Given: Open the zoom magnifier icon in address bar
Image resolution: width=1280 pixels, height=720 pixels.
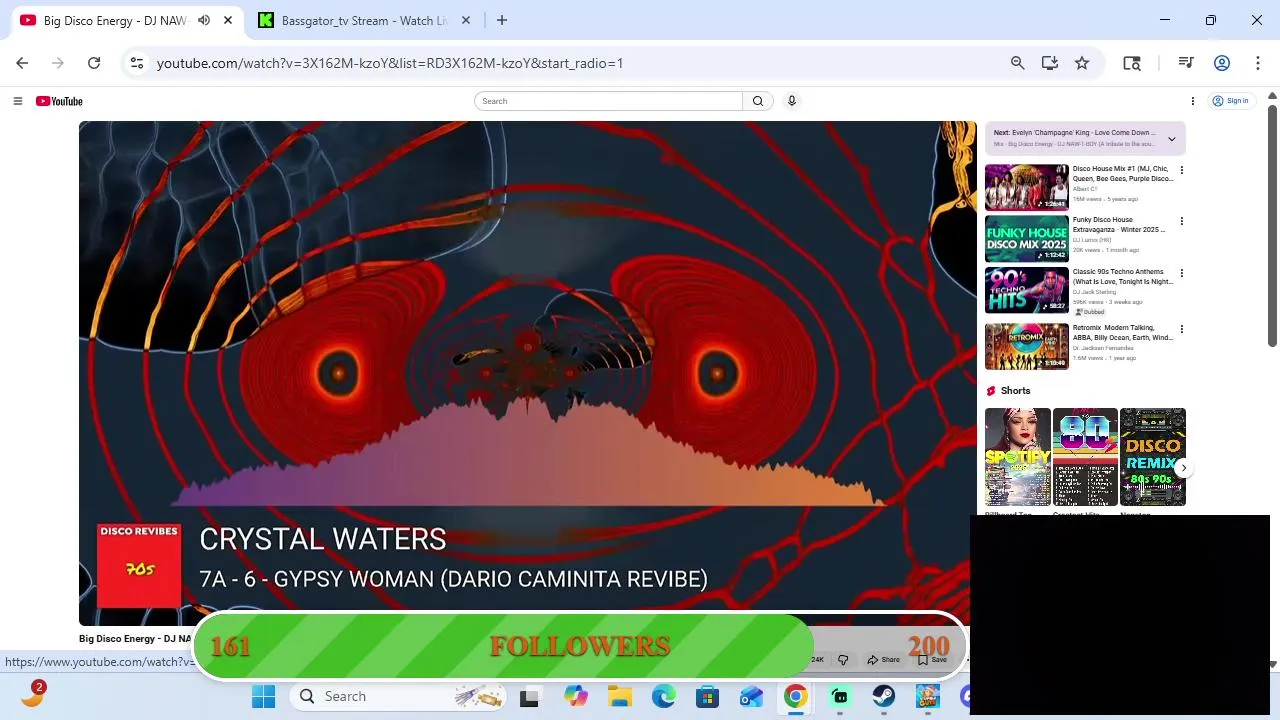Looking at the screenshot, I should [x=1017, y=63].
